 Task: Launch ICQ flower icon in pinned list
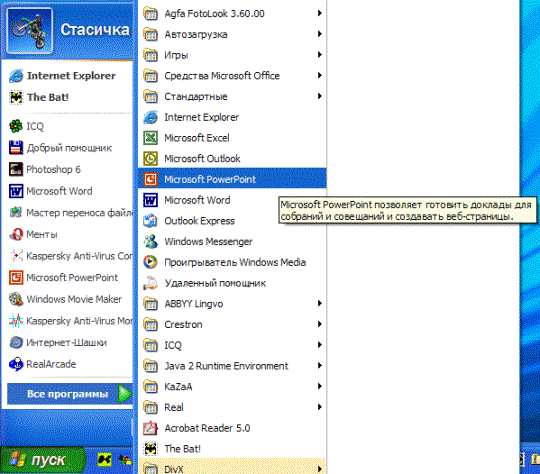[16, 126]
